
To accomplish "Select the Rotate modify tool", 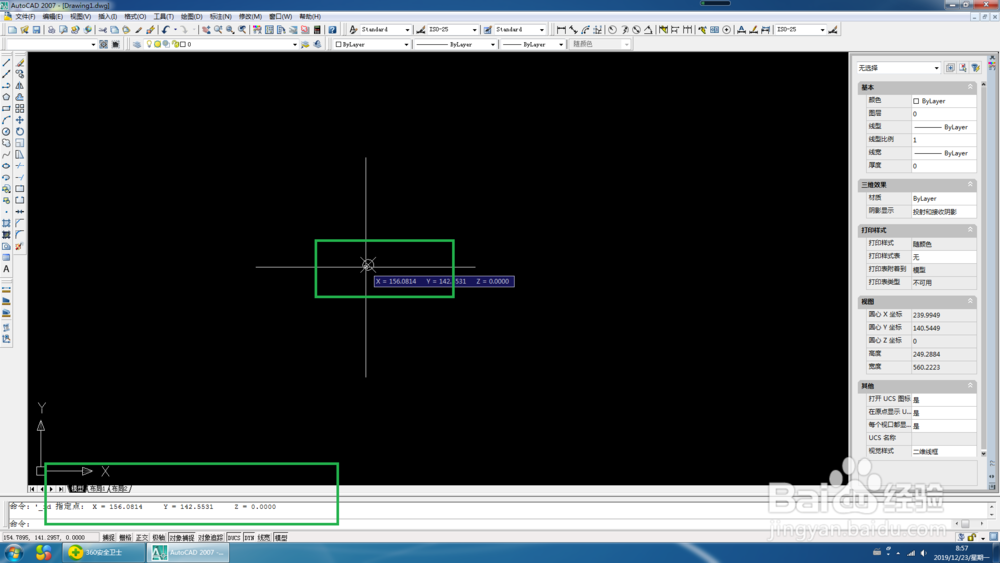I will click(x=20, y=131).
